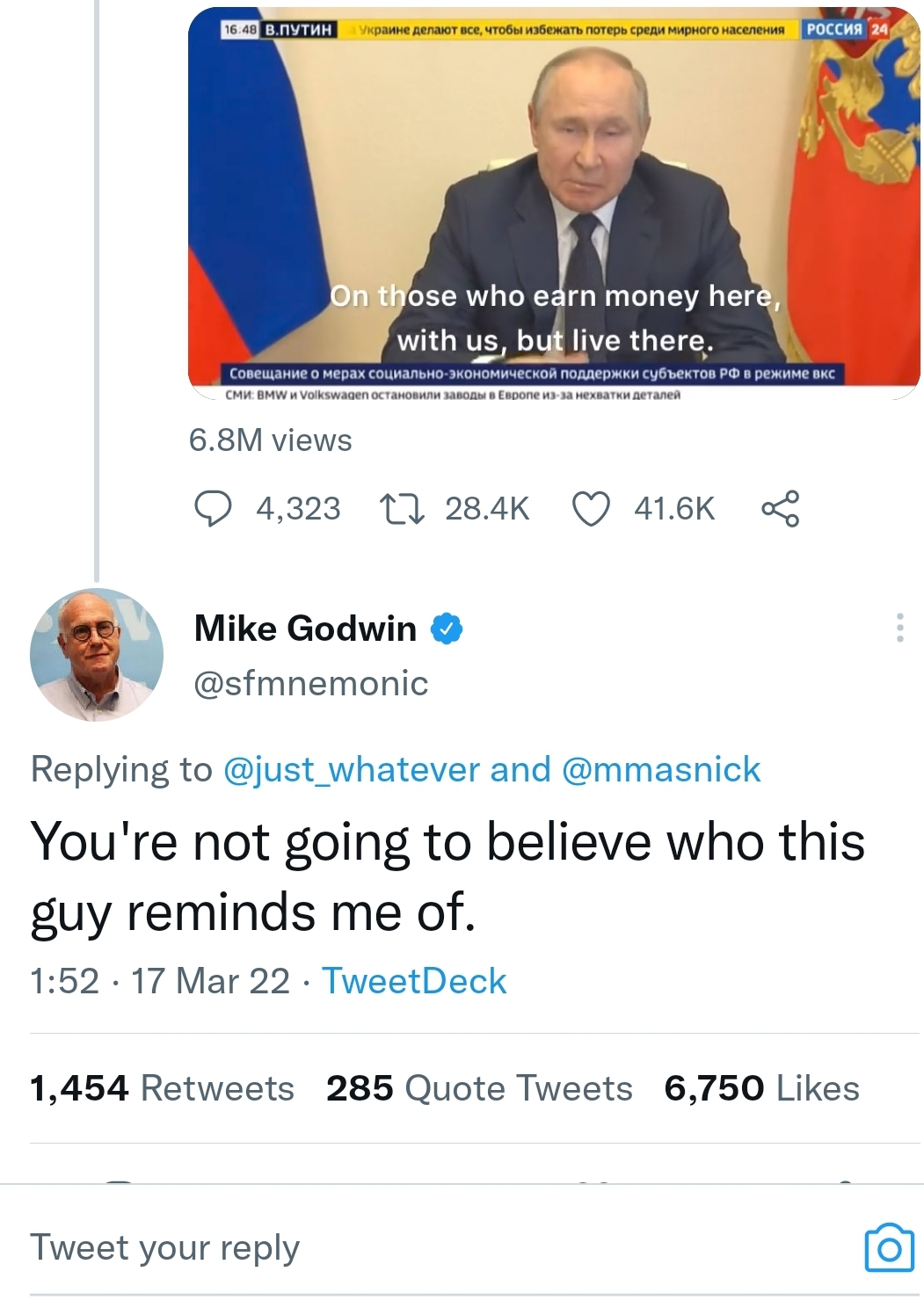Play the embedded video
This screenshot has width=924, height=1308.
(554, 202)
